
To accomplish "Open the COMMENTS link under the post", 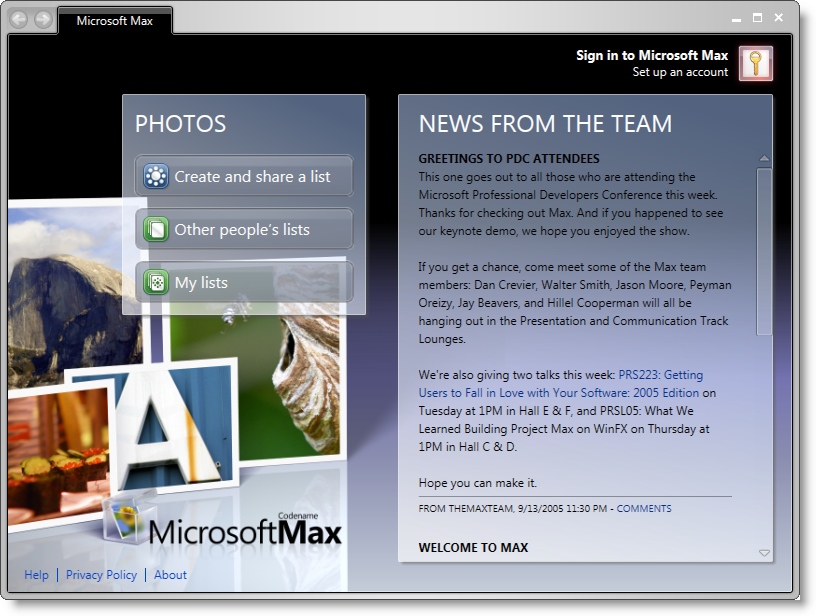I will pyautogui.click(x=644, y=509).
